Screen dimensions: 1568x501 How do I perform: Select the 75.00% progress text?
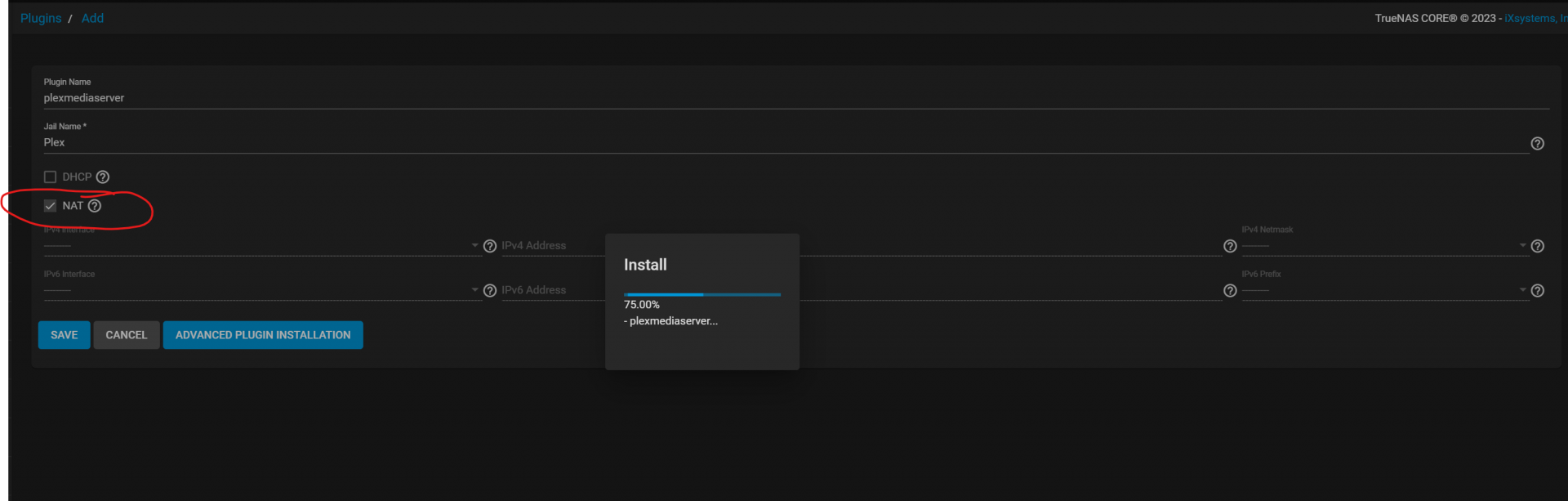[x=642, y=305]
